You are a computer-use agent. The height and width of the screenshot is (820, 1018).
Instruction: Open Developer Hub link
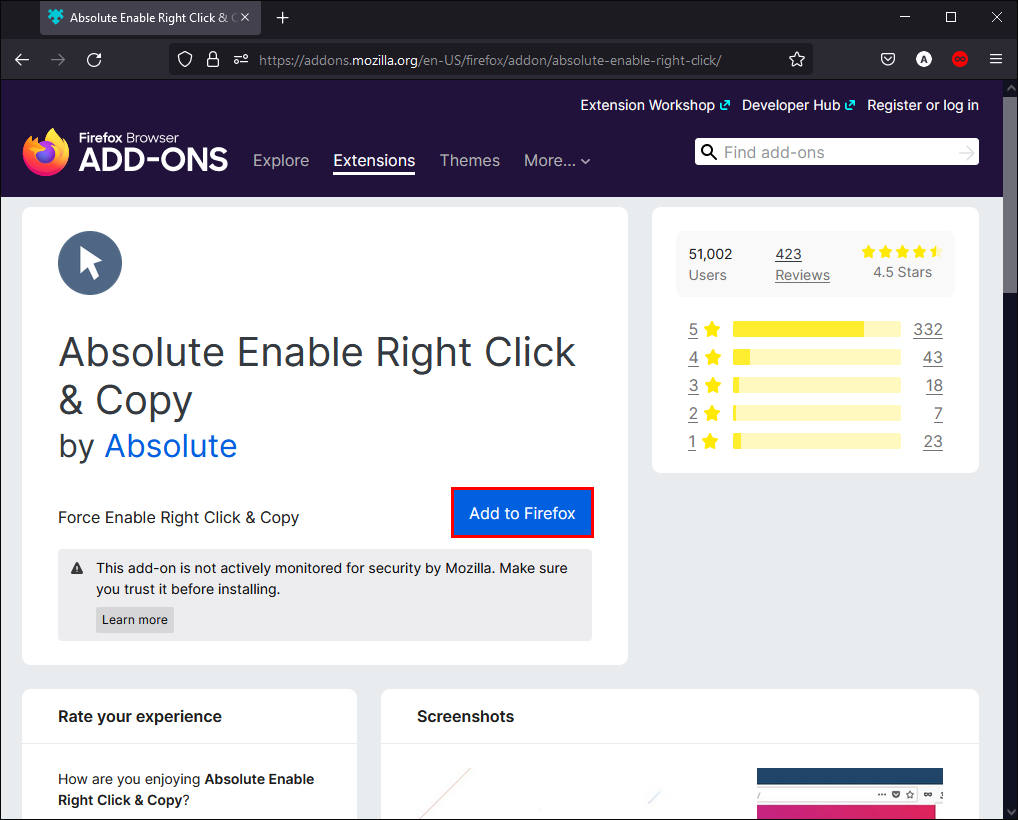pos(799,105)
